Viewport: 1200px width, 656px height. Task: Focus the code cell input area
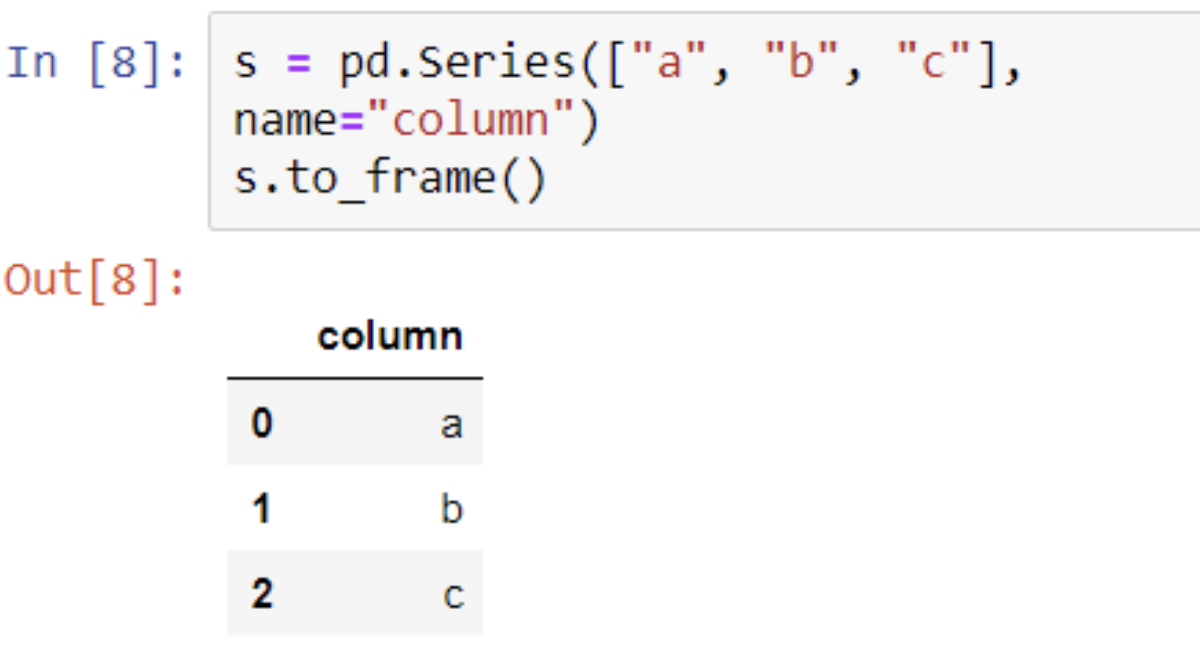coord(704,121)
